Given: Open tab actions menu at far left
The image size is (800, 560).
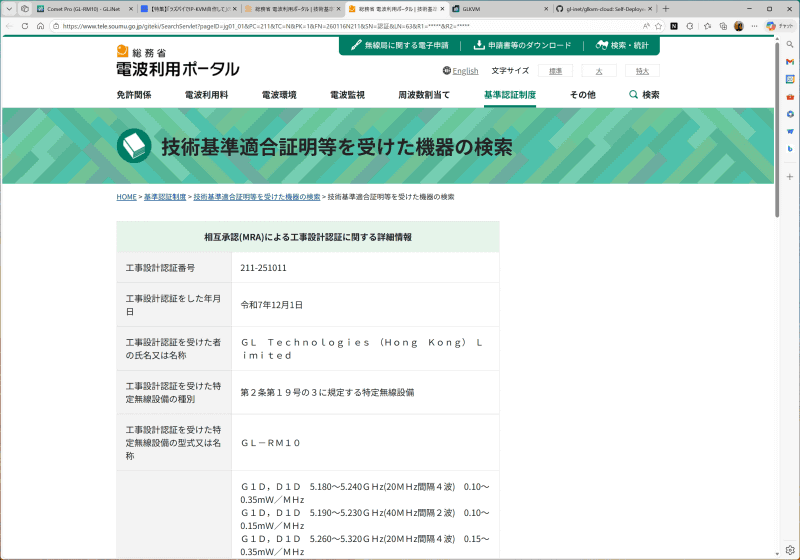Looking at the screenshot, I should point(9,9).
